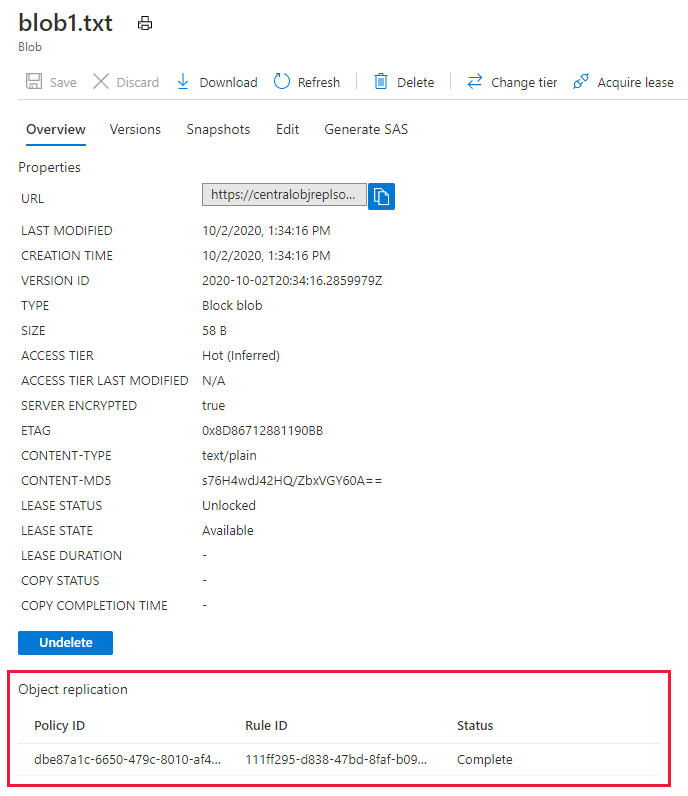The height and width of the screenshot is (796, 688).
Task: Click the Hot (Inferred) access tier value
Action: pos(241,356)
